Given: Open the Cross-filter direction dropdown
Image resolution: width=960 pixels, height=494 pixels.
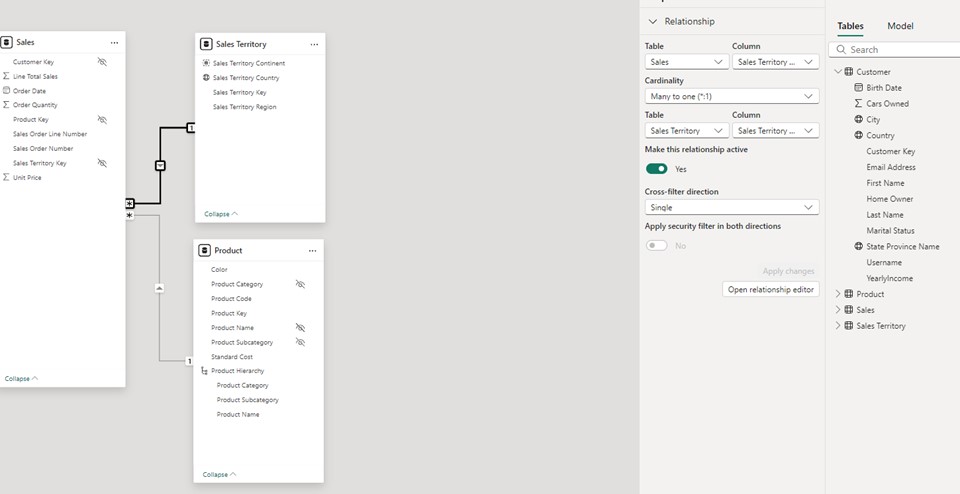Looking at the screenshot, I should click(732, 207).
